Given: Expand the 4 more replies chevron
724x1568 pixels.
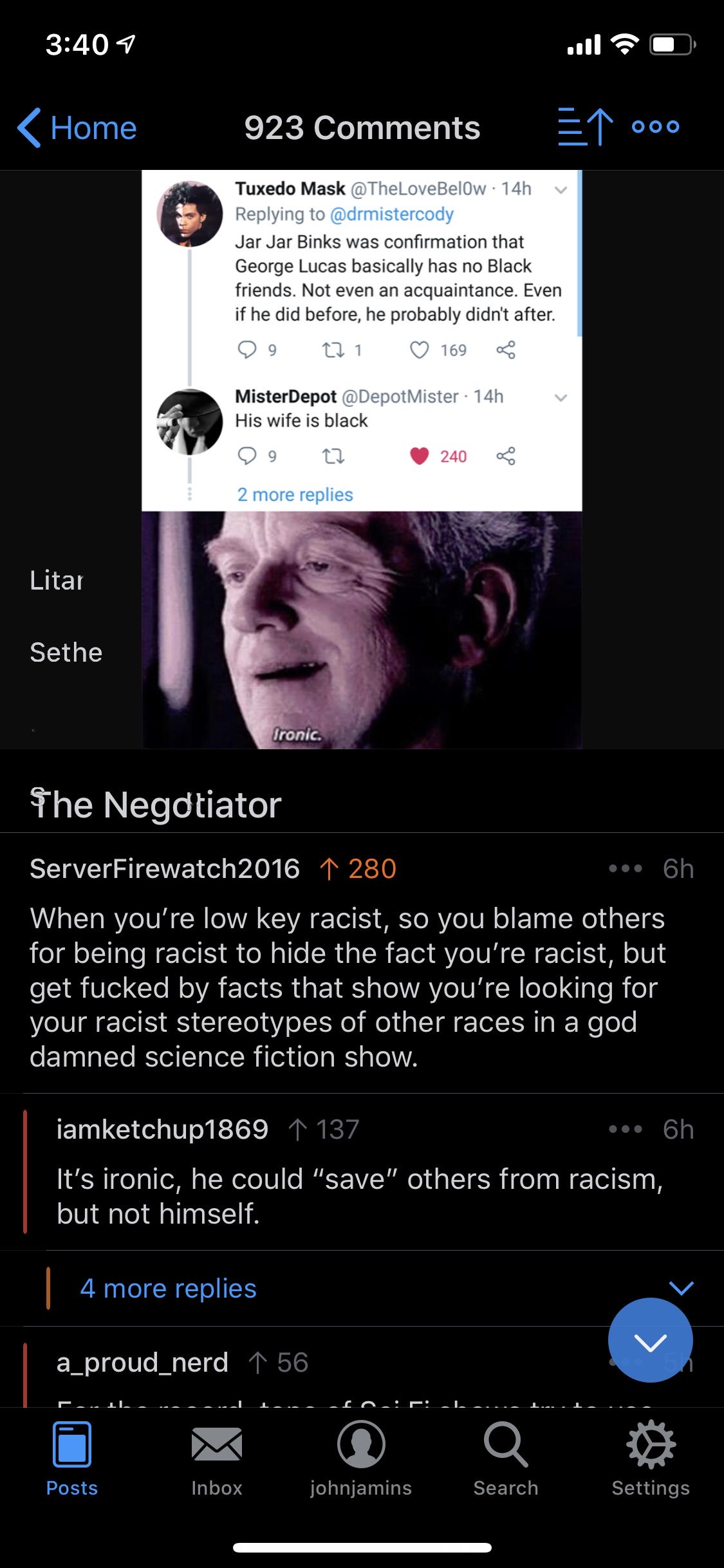Looking at the screenshot, I should [x=681, y=1287].
